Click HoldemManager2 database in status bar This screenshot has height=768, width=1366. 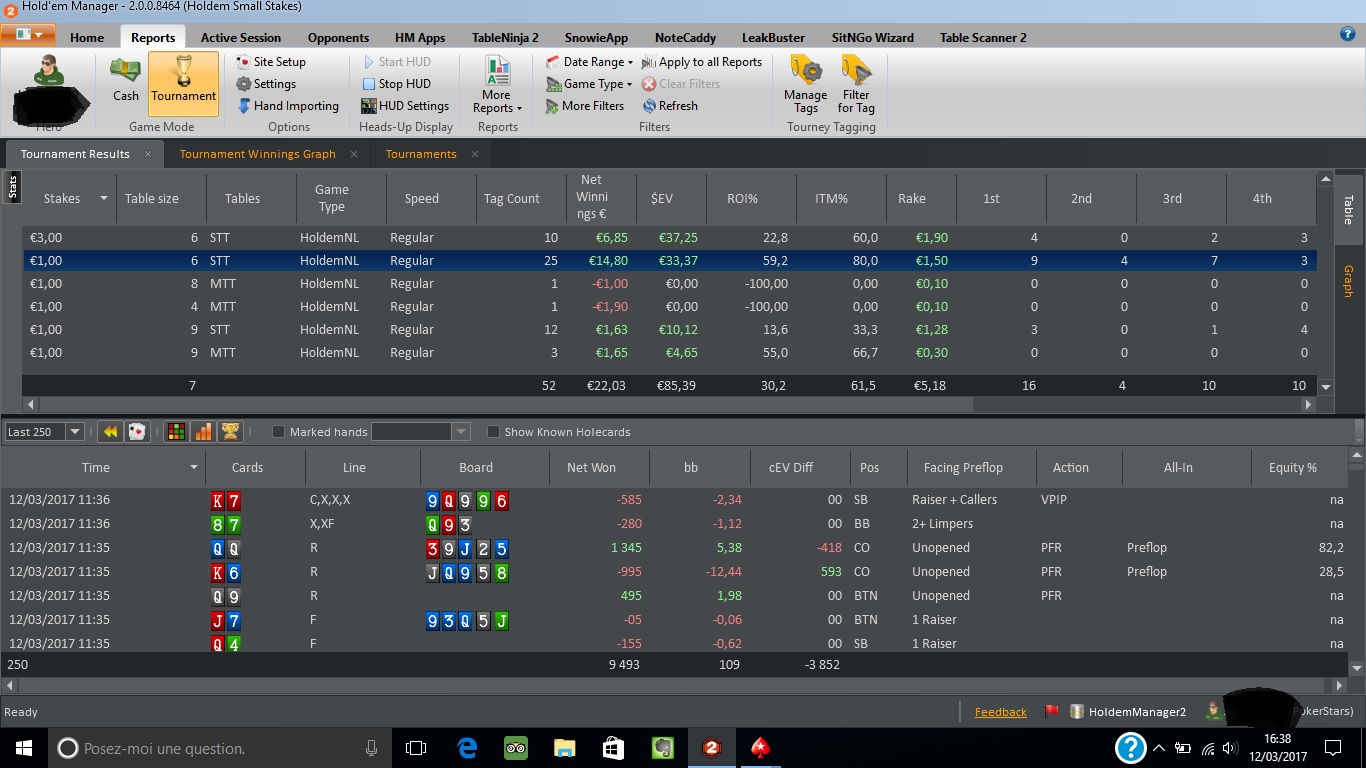1128,712
